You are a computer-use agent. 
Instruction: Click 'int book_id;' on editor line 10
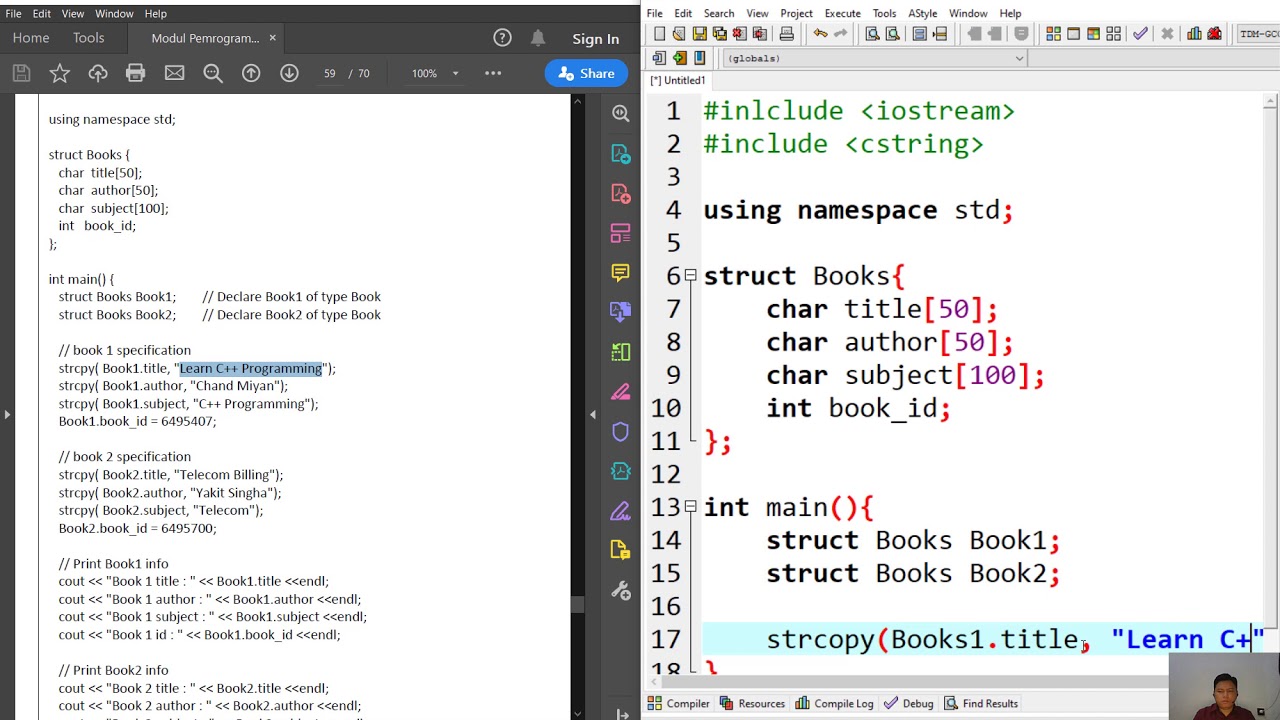tap(858, 408)
